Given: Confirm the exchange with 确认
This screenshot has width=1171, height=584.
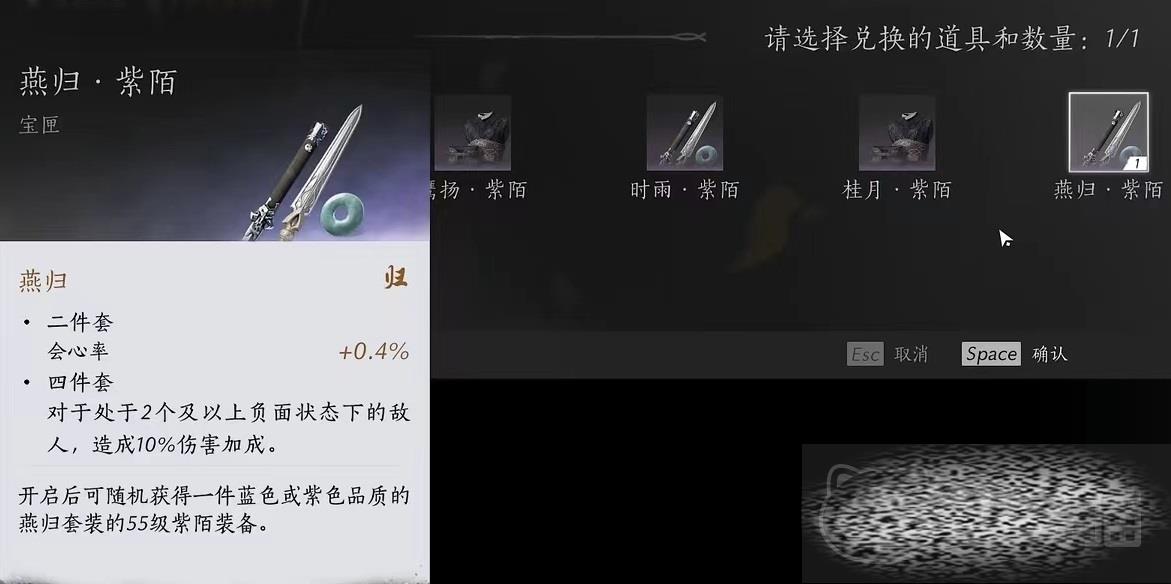Looking at the screenshot, I should (x=1049, y=354).
